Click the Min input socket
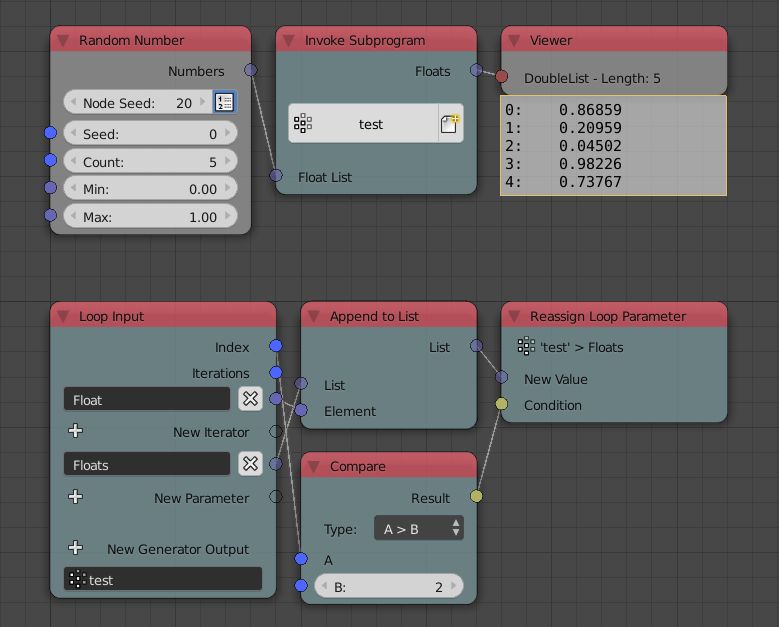The image size is (779, 627). (50, 187)
